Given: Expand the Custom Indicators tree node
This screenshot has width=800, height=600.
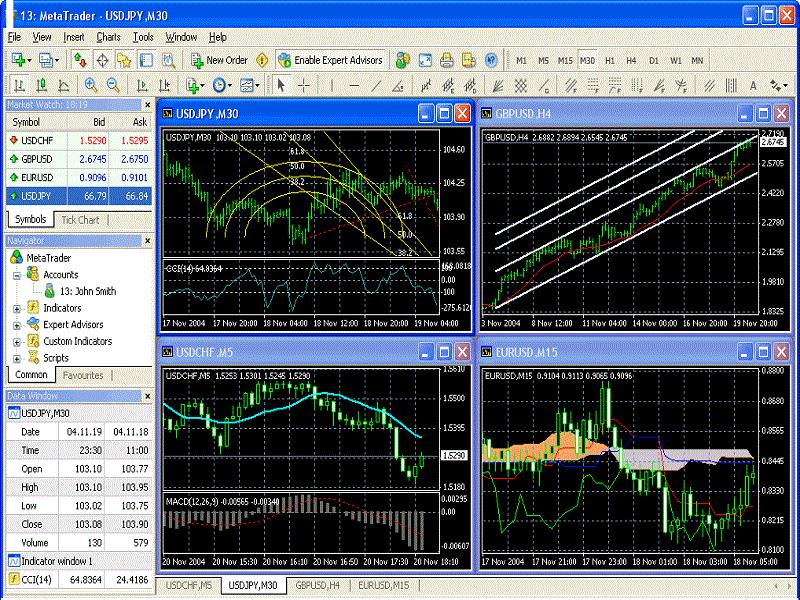Looking at the screenshot, I should pos(17,342).
